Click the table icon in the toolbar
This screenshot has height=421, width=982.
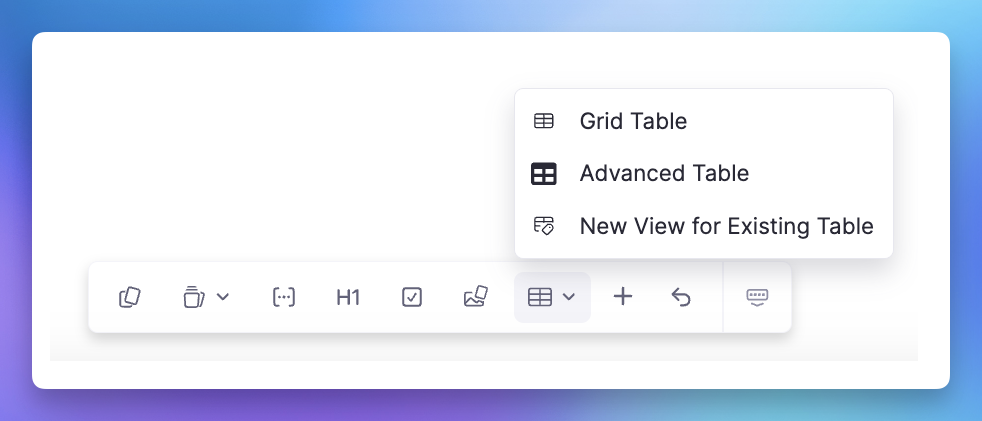click(540, 297)
